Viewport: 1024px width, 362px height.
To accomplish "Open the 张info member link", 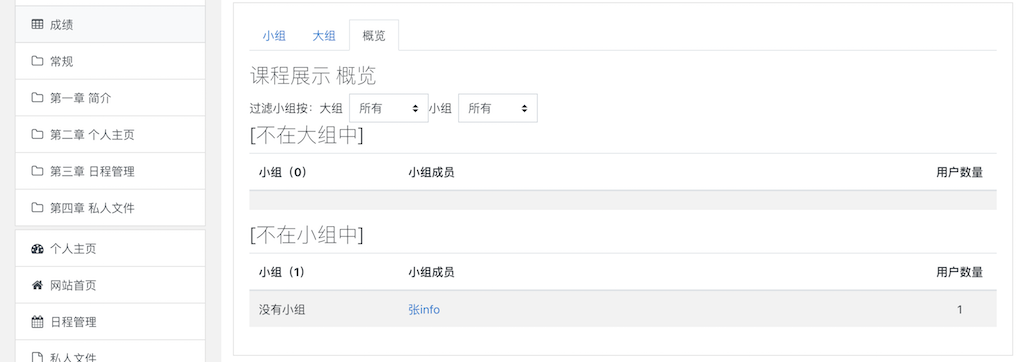I will [424, 310].
